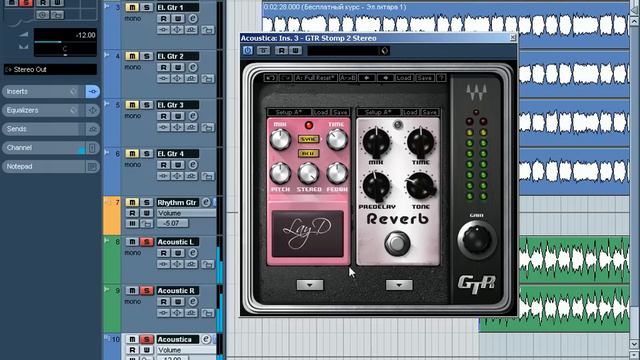Enable Read automation on El. Gtr 4
This screenshot has height=360, width=640.
click(163, 165)
